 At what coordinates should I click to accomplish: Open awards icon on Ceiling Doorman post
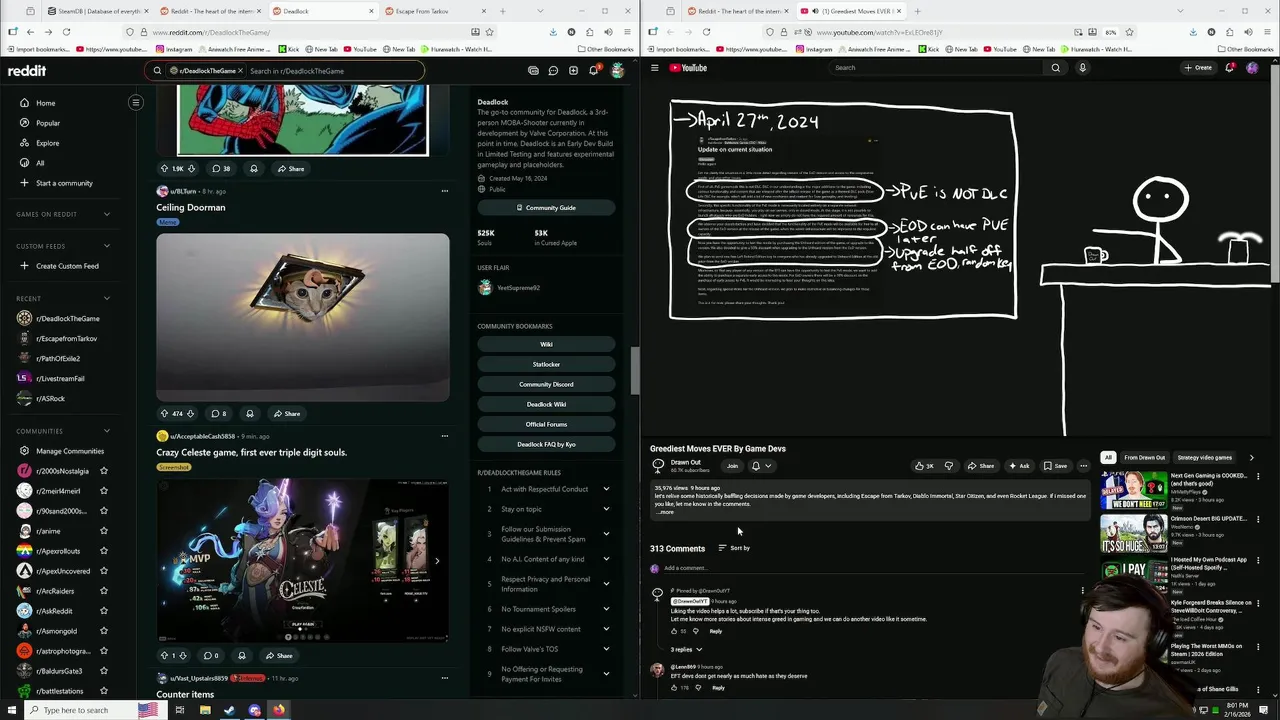click(x=250, y=413)
